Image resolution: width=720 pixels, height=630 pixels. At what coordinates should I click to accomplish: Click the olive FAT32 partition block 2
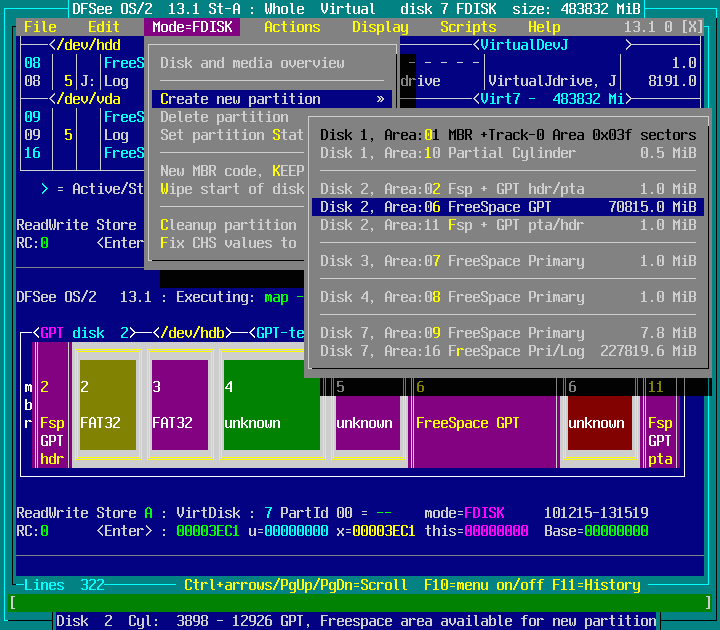pyautogui.click(x=107, y=405)
